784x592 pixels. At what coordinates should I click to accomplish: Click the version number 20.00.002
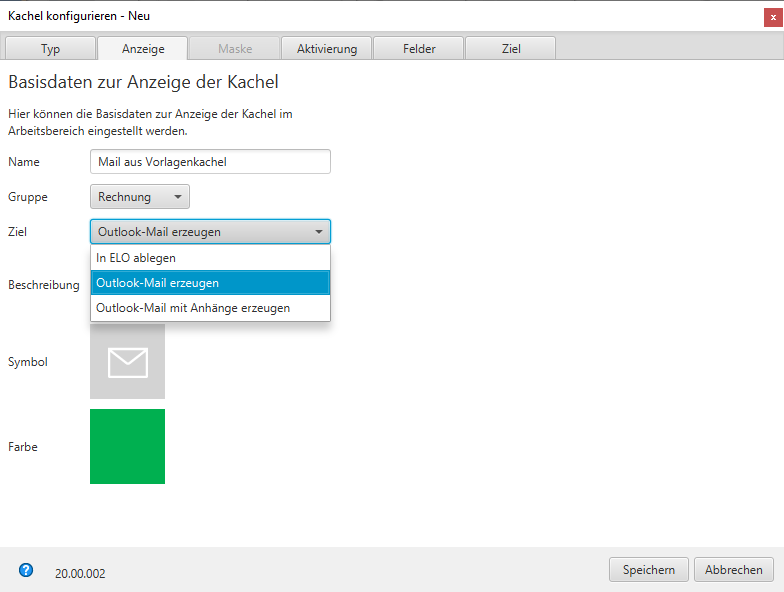pyautogui.click(x=80, y=574)
